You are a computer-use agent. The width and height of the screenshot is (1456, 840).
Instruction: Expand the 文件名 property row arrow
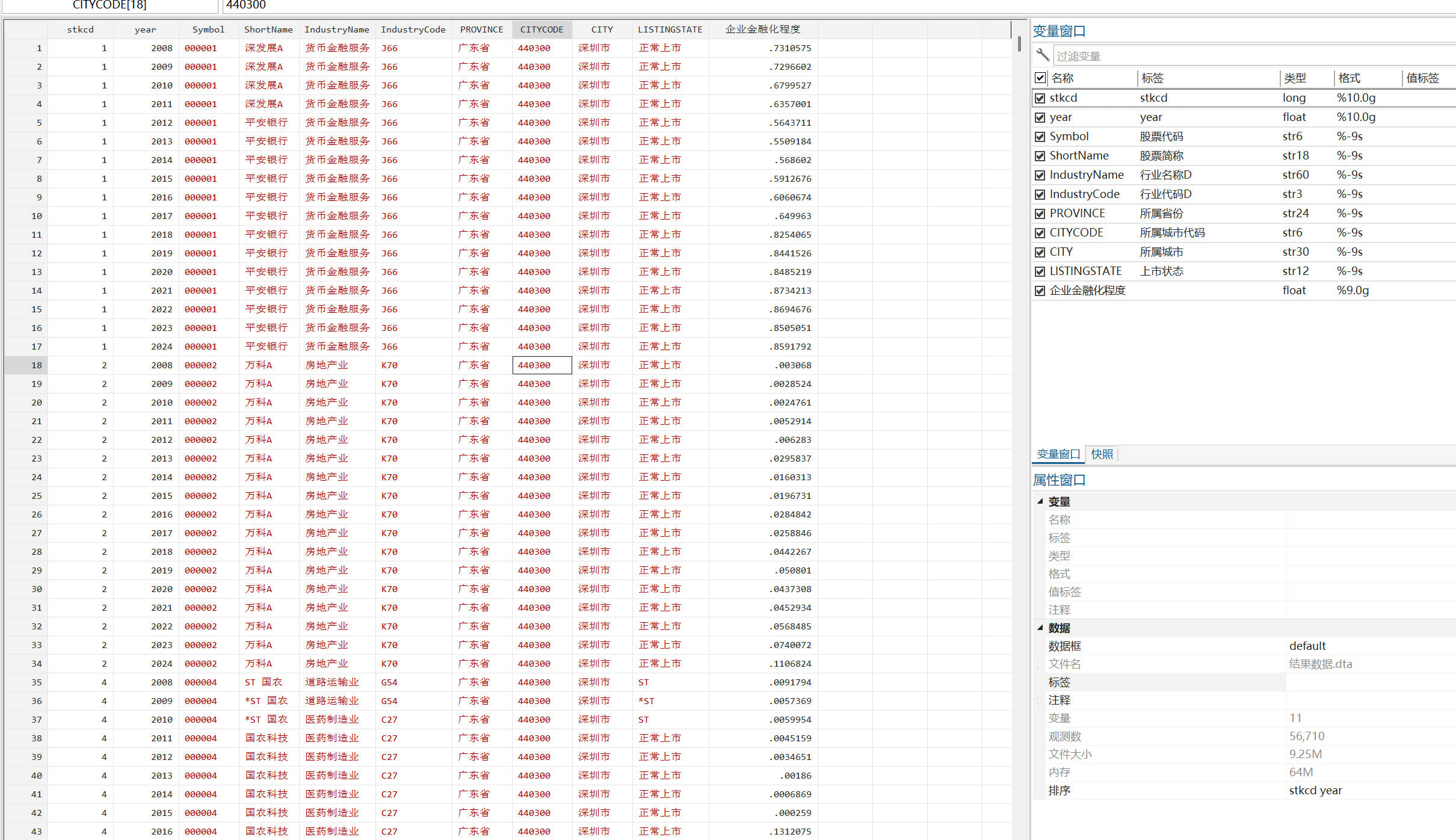tap(1039, 664)
